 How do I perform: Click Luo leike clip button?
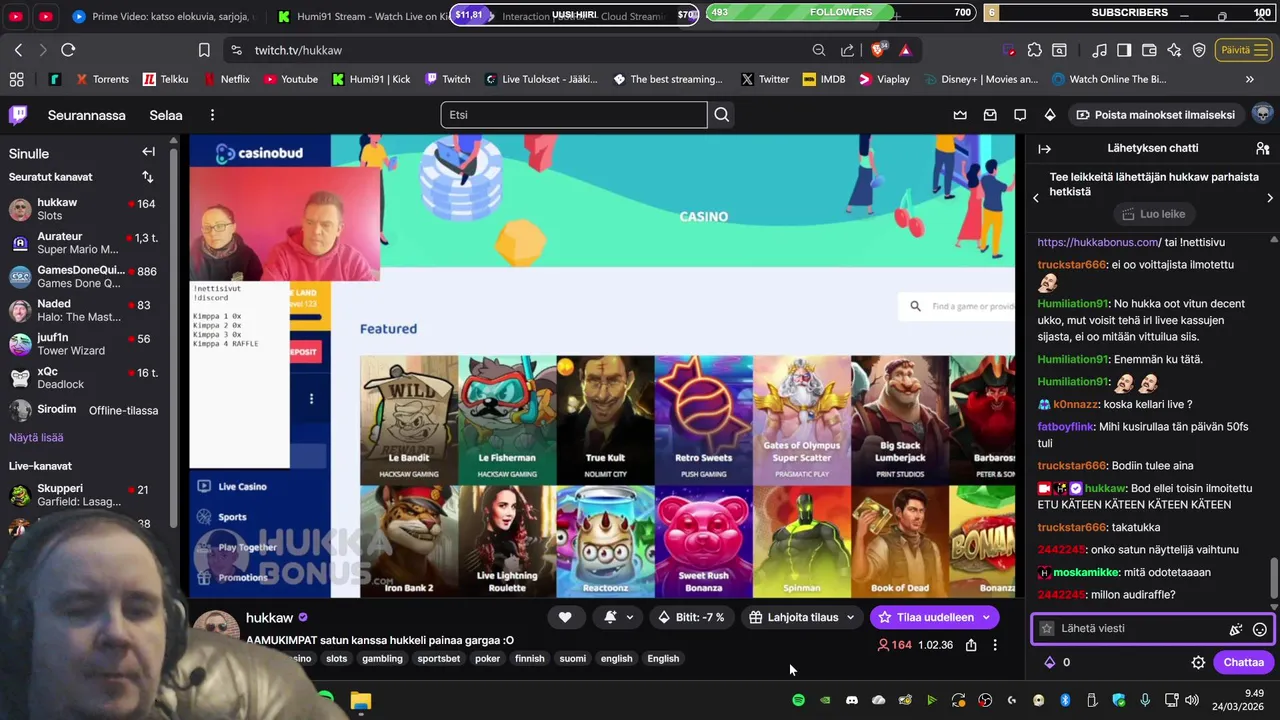(x=1153, y=214)
